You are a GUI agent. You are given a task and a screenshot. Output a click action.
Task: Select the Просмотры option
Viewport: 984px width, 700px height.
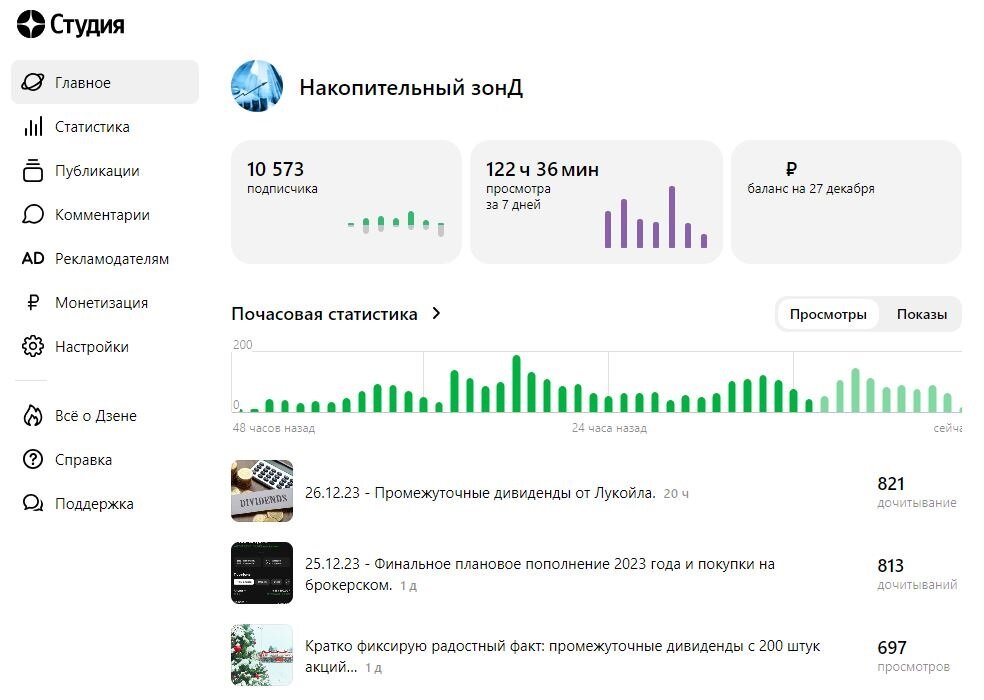(x=828, y=314)
